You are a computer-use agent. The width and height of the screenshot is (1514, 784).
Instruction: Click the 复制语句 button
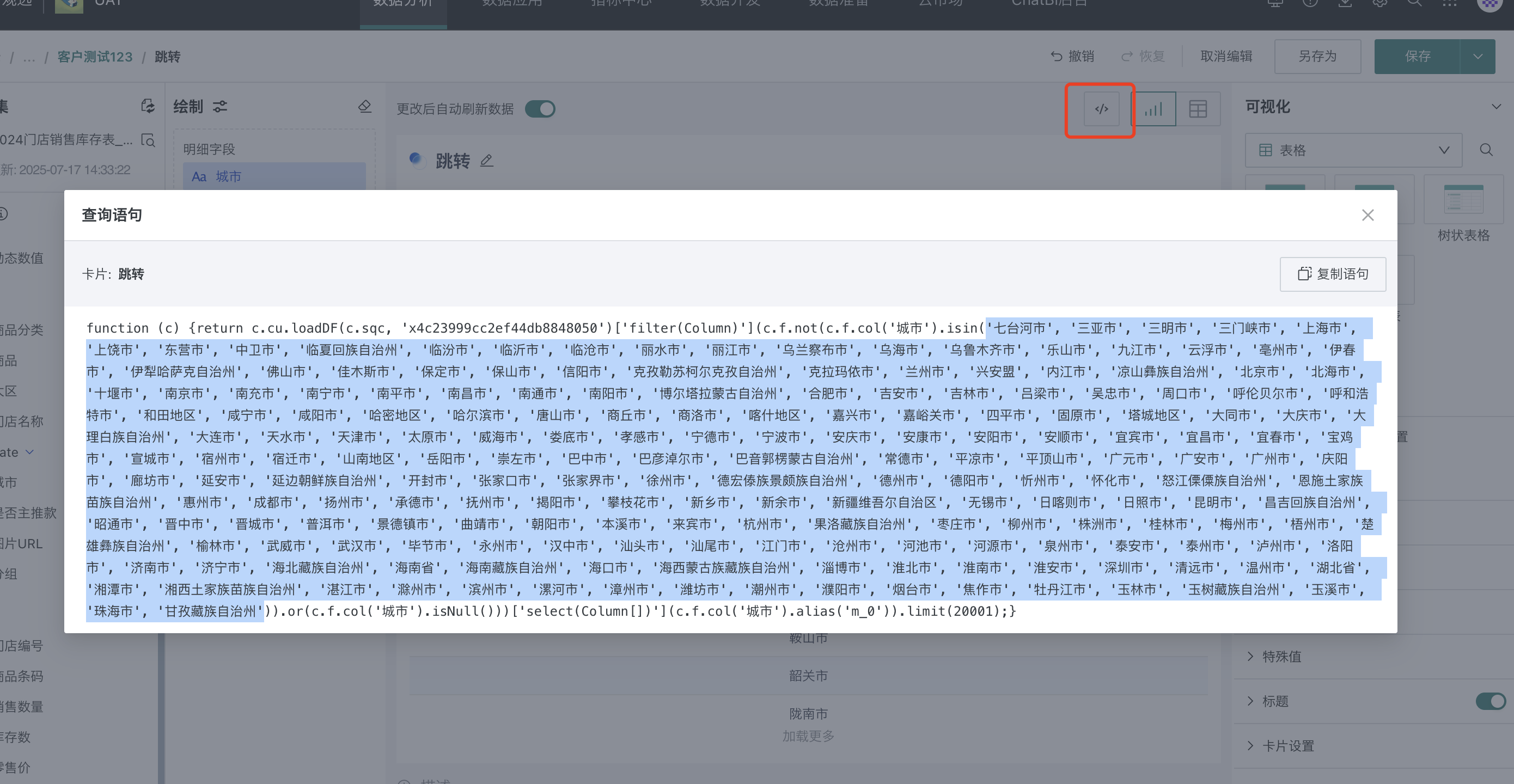click(1333, 274)
